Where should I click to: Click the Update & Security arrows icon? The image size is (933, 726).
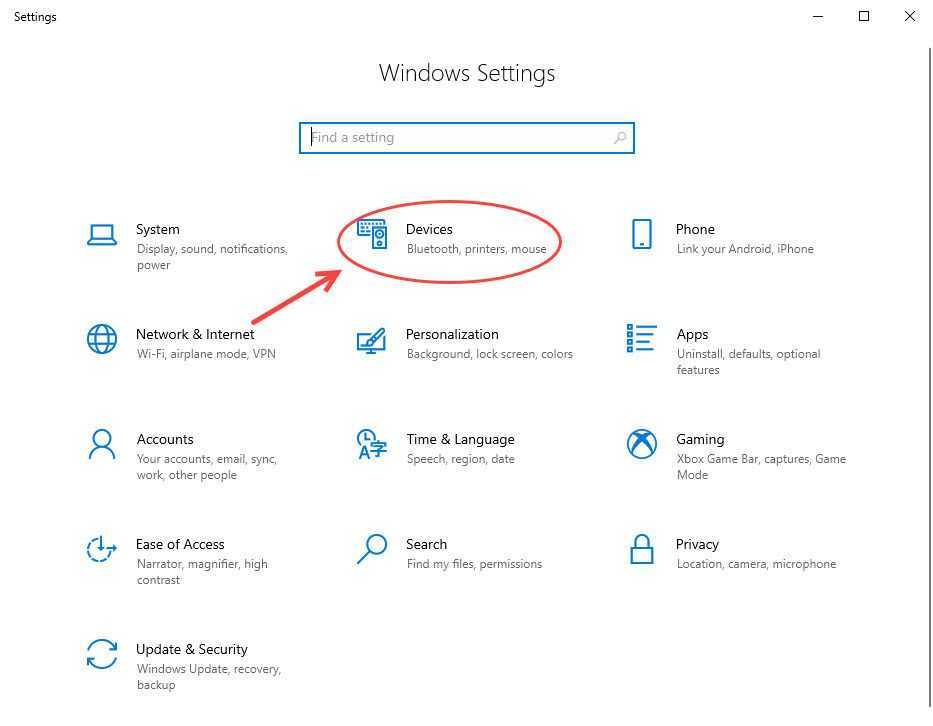tap(102, 654)
